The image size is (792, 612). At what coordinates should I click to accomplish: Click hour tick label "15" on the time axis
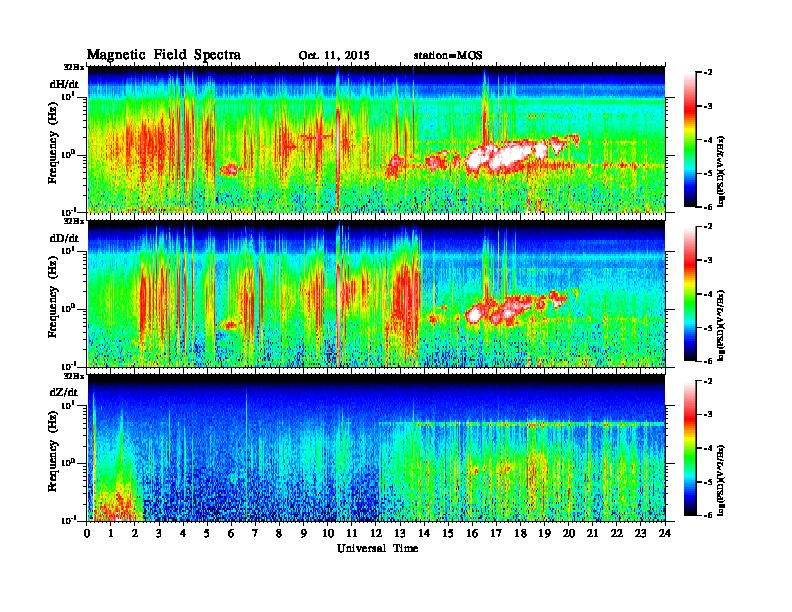click(448, 534)
